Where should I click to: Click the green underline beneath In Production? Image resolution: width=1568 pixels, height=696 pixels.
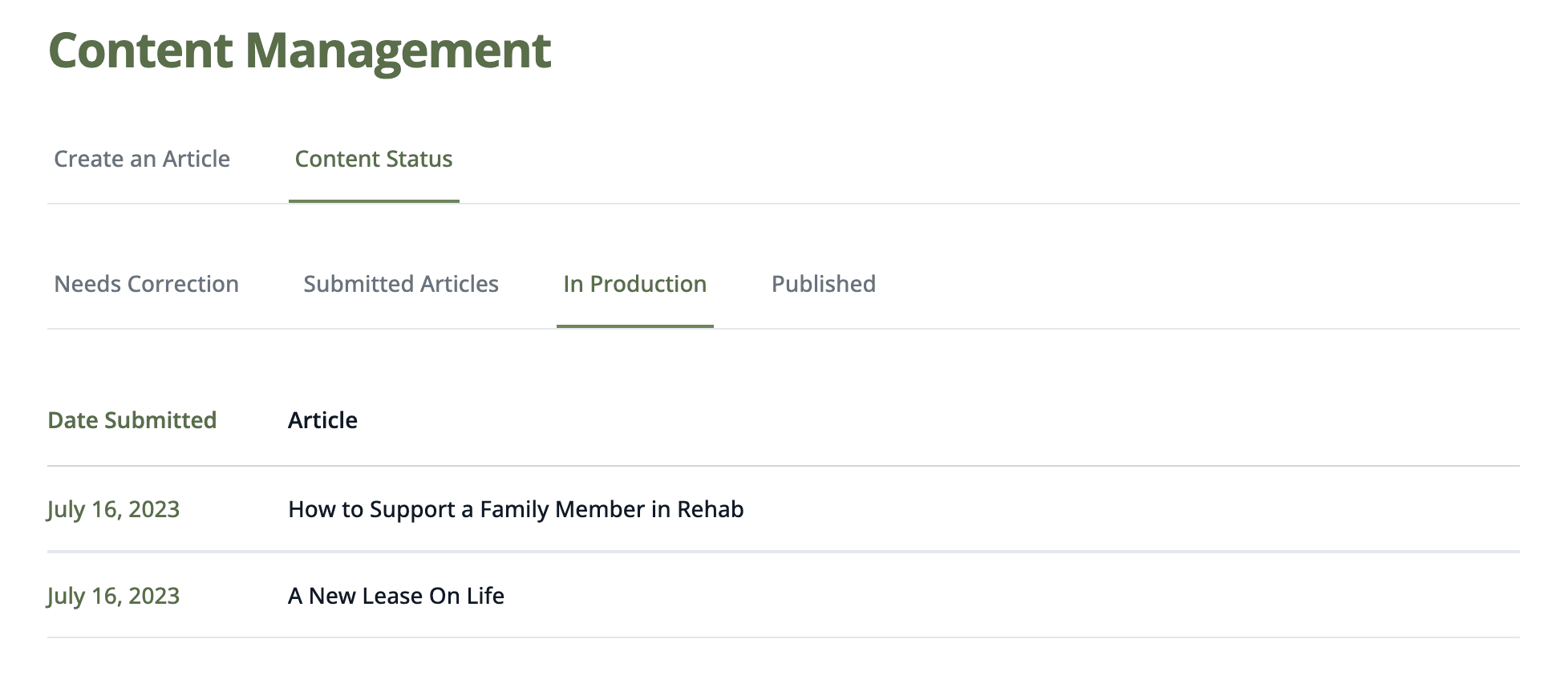634,326
